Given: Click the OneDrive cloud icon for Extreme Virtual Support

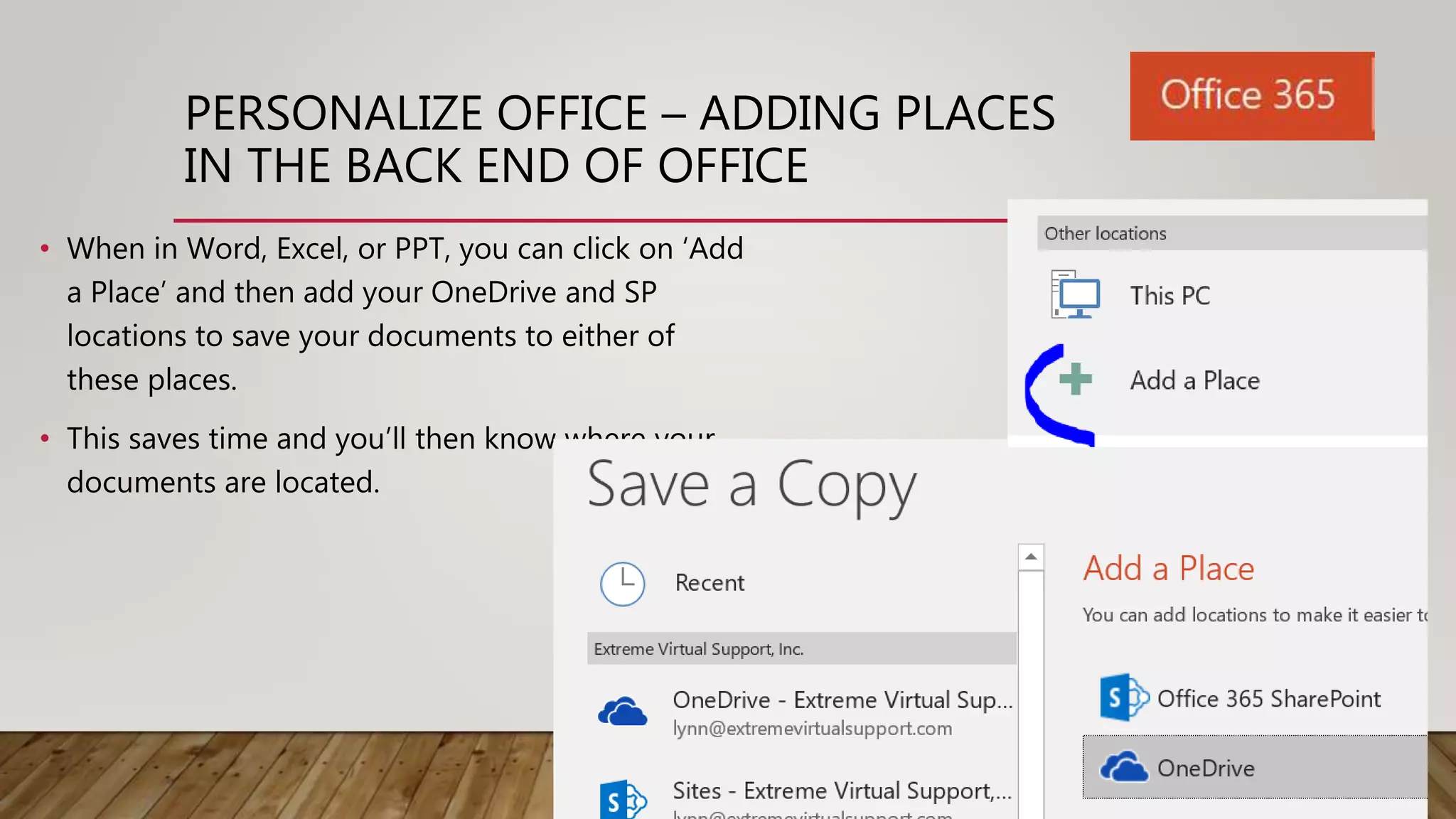Looking at the screenshot, I should coord(623,711).
